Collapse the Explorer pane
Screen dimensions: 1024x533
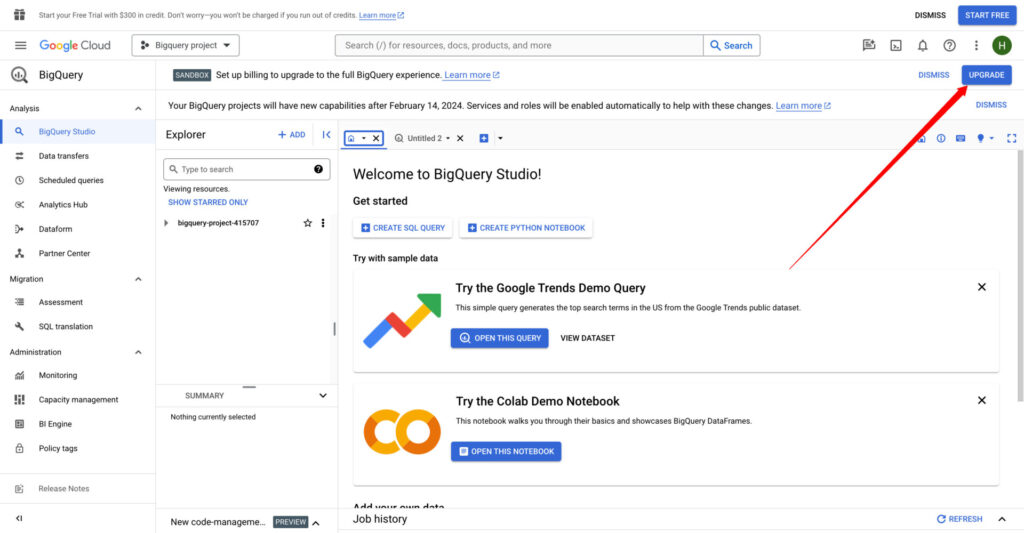coord(326,135)
